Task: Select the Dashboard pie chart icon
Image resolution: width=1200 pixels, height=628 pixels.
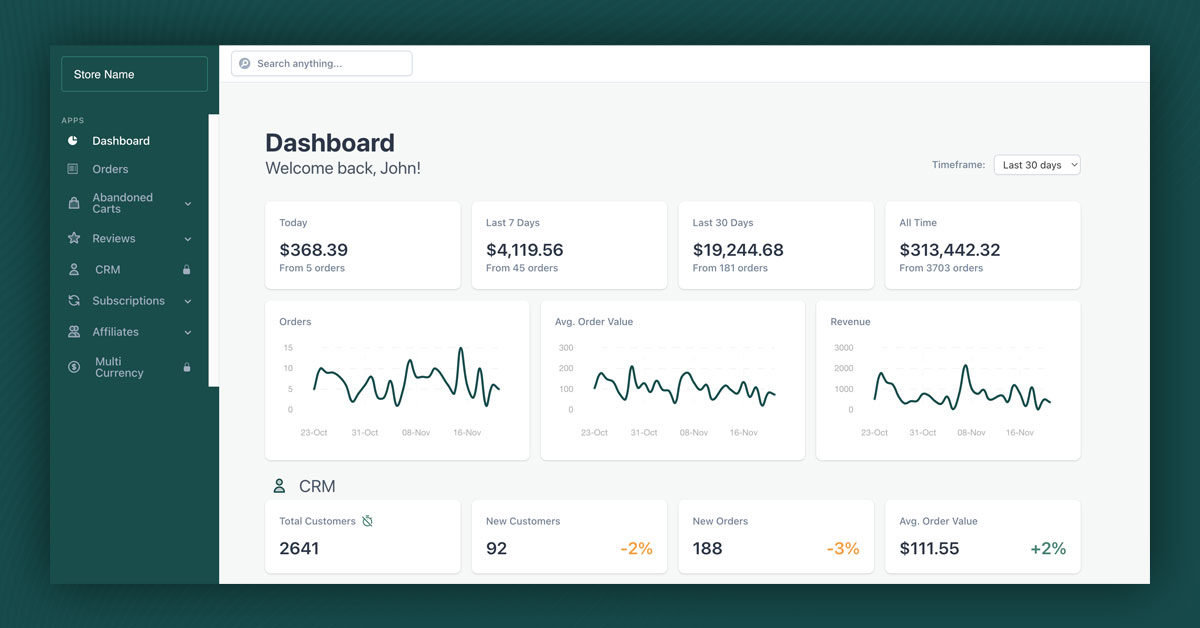Action: coord(73,140)
